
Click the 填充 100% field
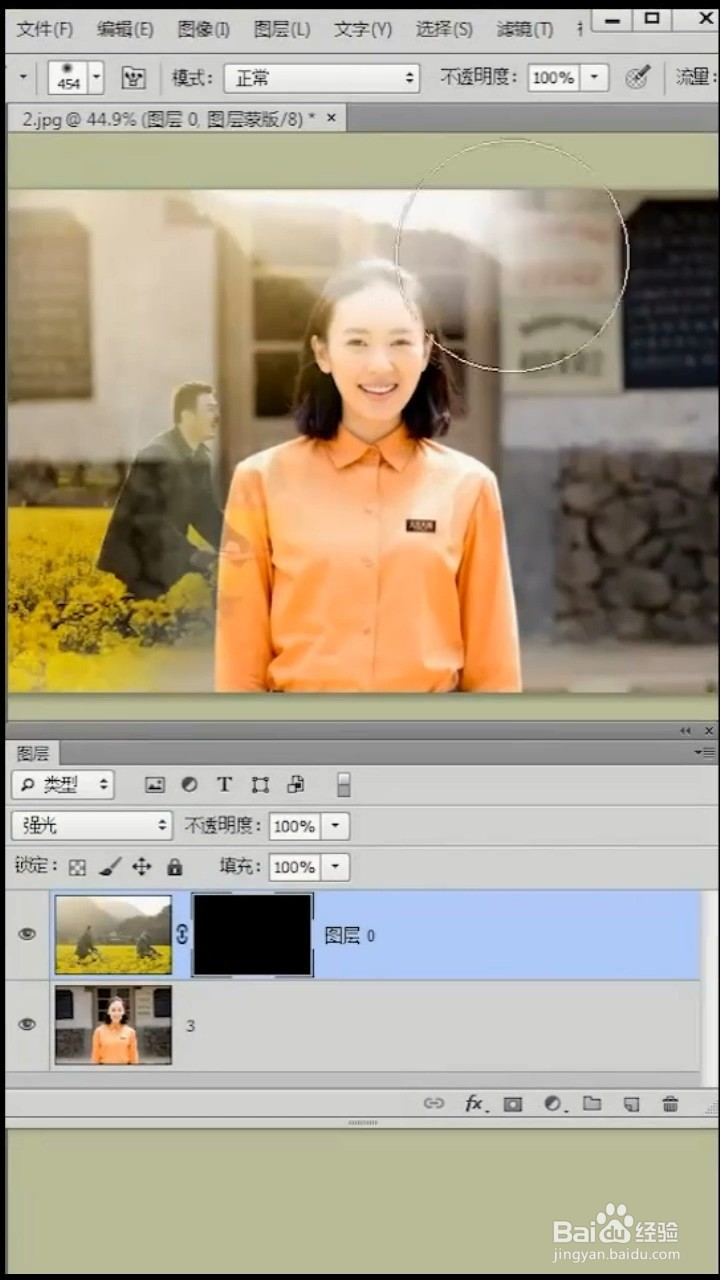point(295,867)
